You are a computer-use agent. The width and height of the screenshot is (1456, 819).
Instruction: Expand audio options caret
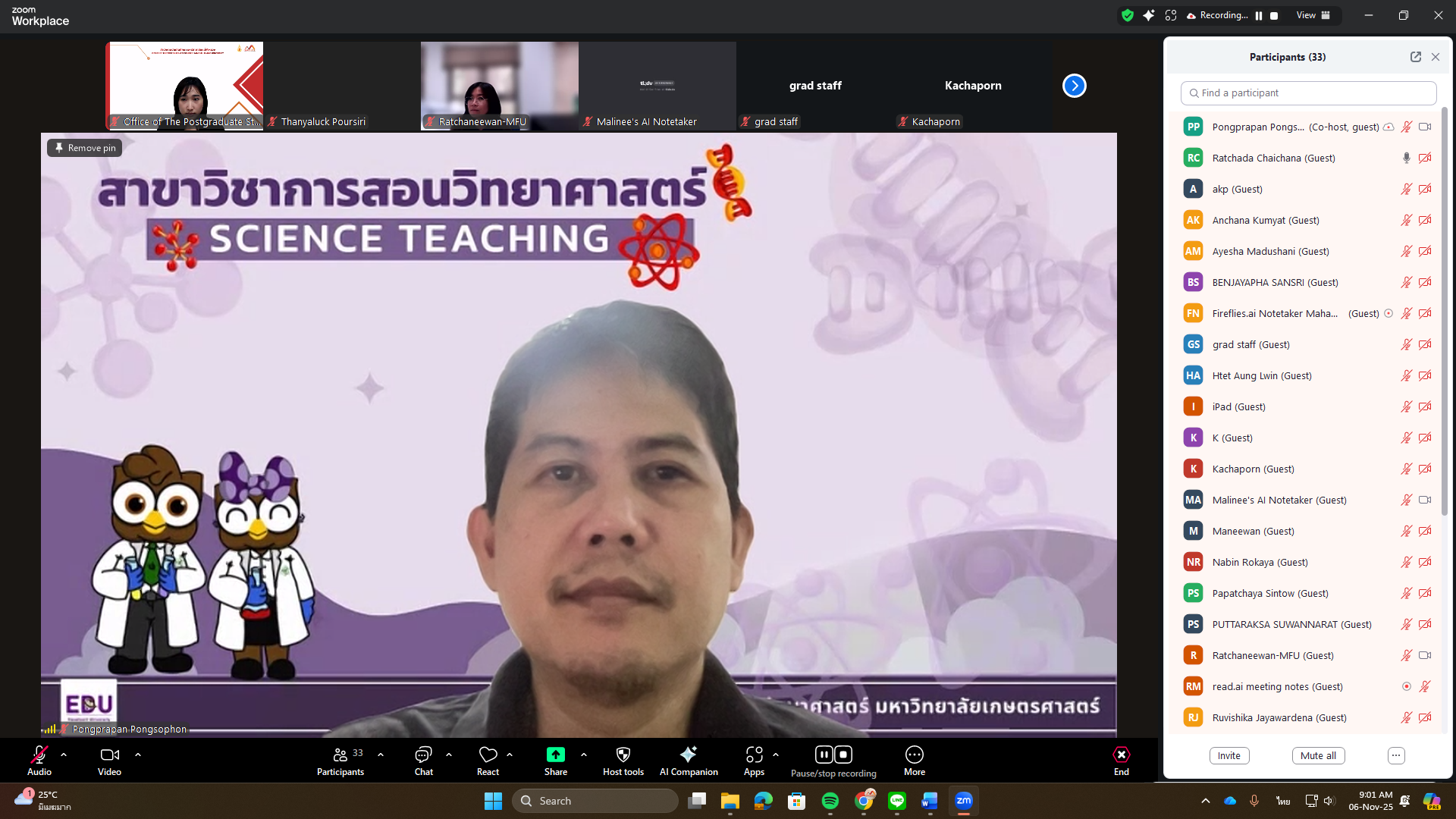[x=64, y=755]
